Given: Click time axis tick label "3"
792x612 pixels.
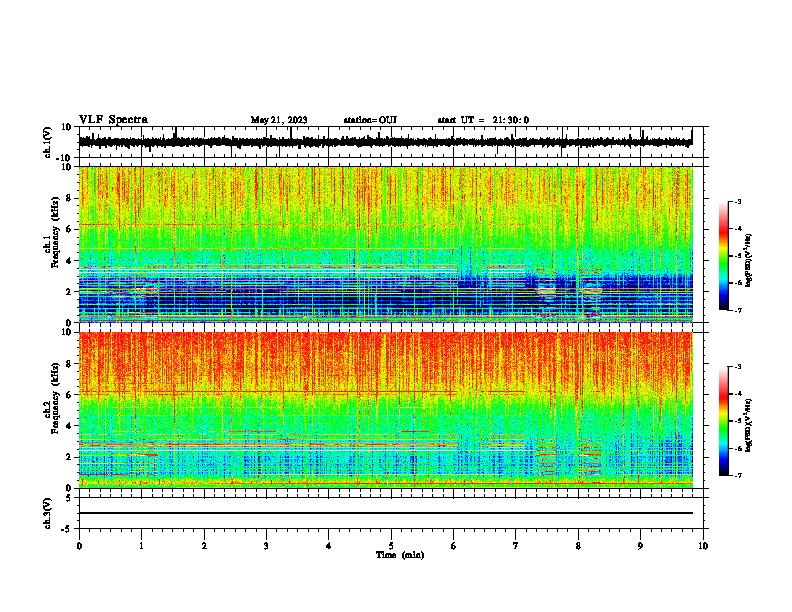Looking at the screenshot, I should (266, 546).
